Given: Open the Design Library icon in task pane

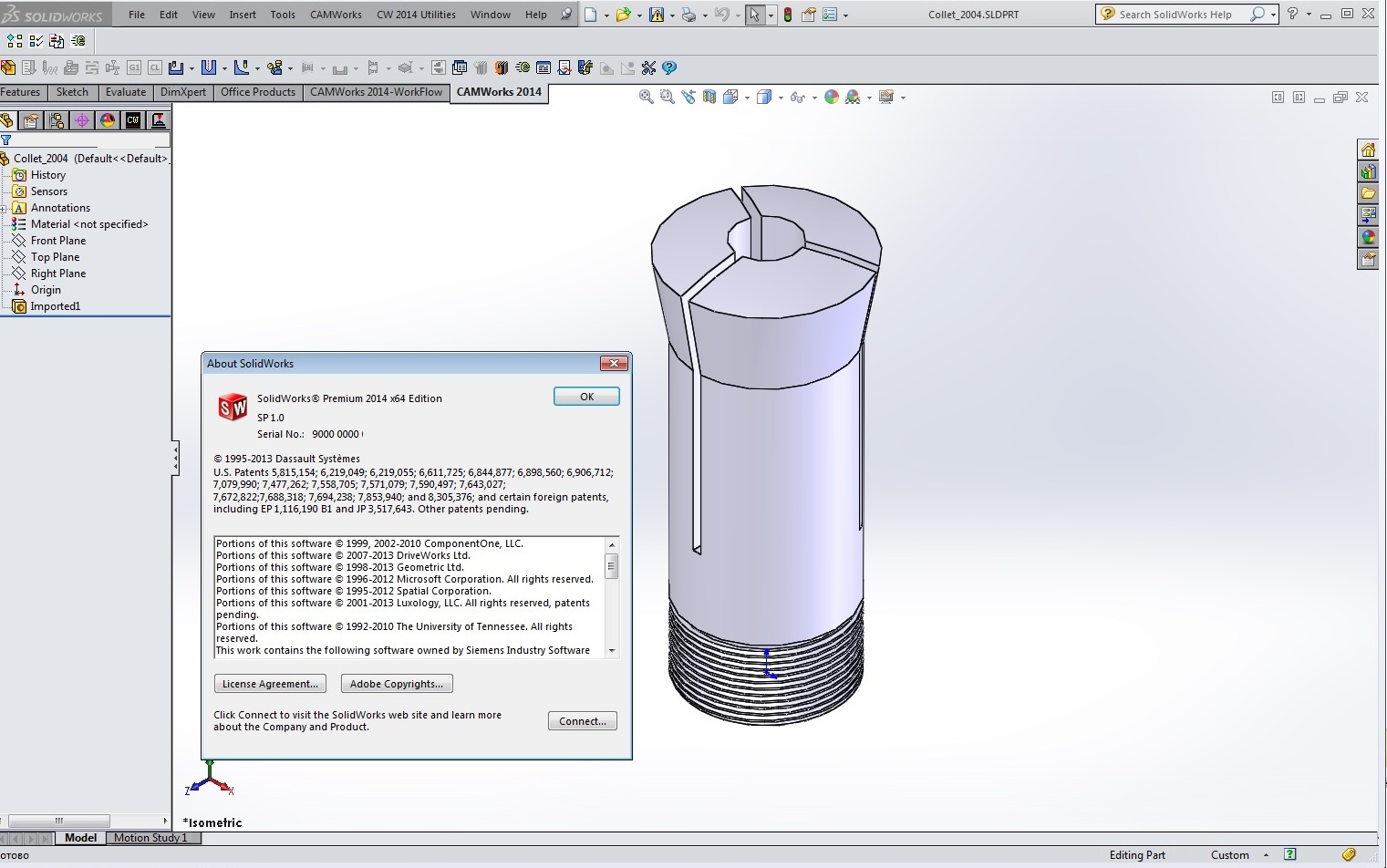Looking at the screenshot, I should [x=1368, y=171].
